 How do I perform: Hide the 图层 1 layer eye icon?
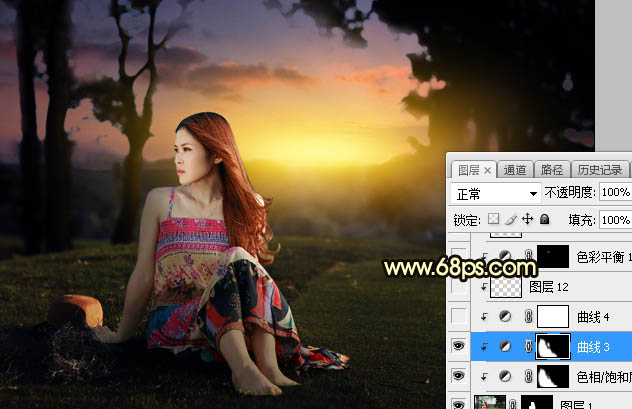[x=458, y=404]
